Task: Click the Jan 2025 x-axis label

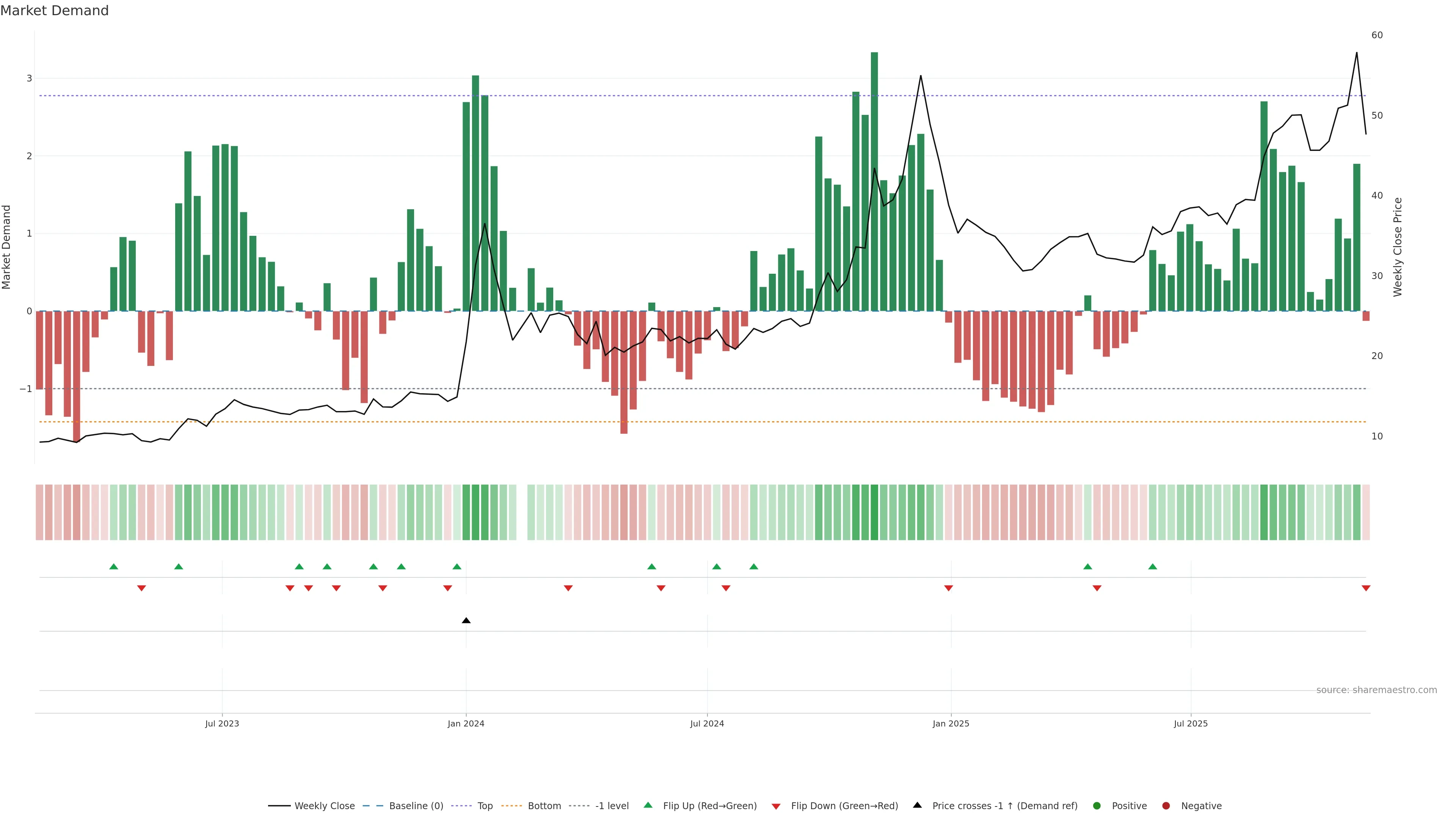Action: (x=951, y=723)
